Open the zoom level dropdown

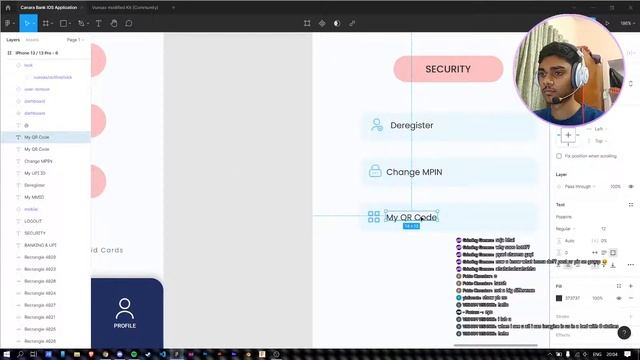(627, 23)
